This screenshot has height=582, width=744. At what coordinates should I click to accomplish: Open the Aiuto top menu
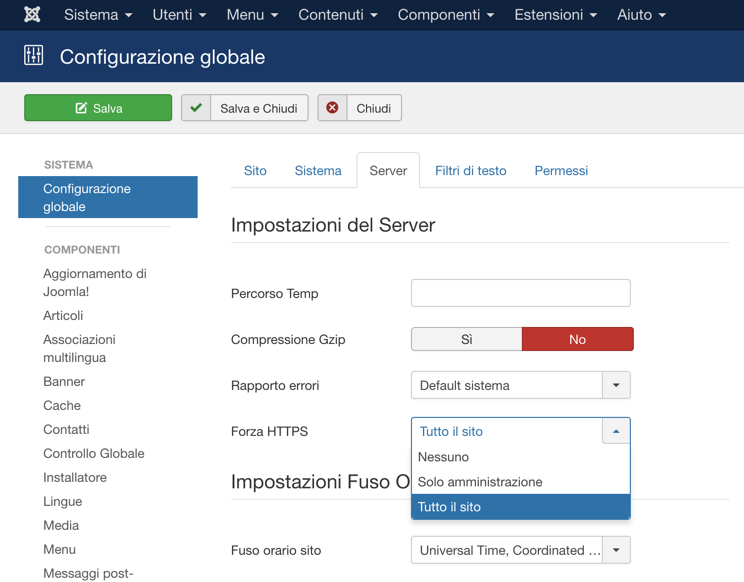642,15
